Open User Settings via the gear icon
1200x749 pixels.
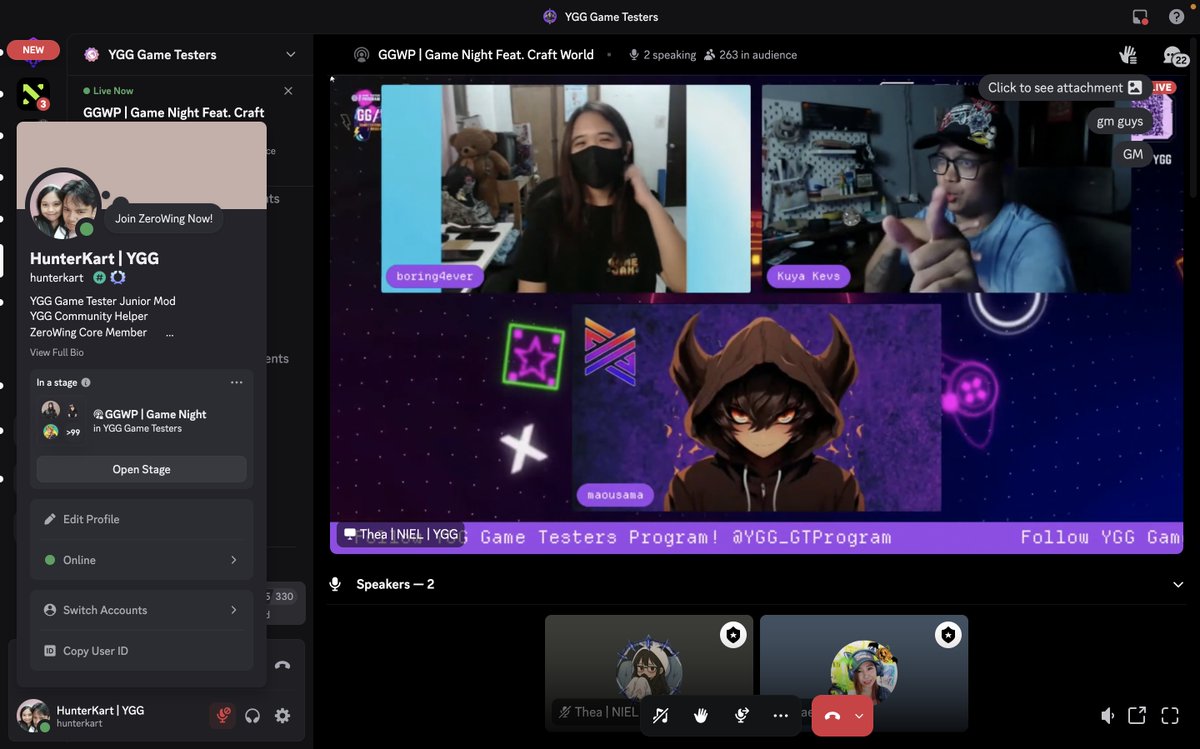[283, 716]
